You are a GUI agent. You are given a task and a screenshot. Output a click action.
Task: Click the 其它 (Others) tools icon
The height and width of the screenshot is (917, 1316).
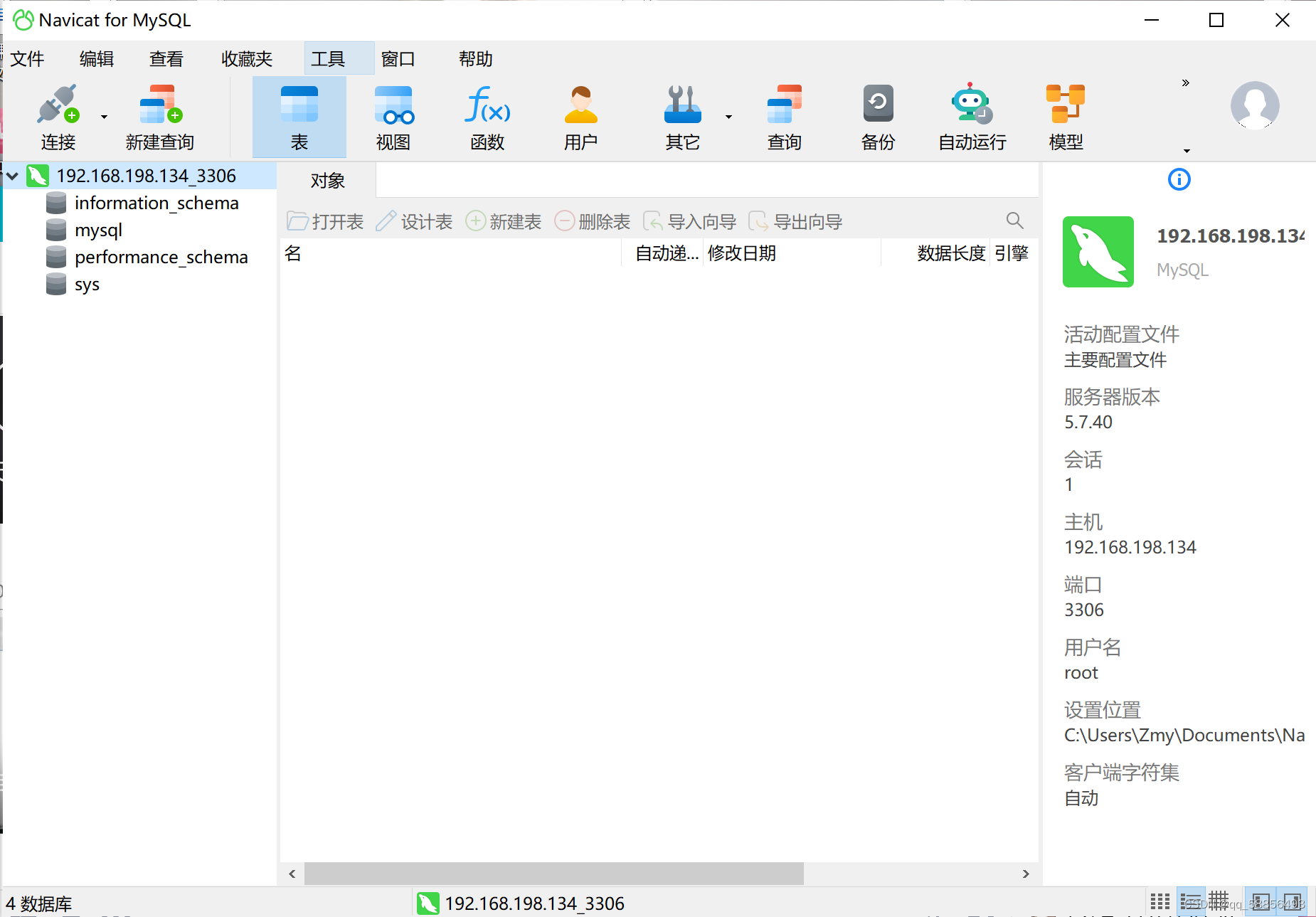click(x=682, y=117)
